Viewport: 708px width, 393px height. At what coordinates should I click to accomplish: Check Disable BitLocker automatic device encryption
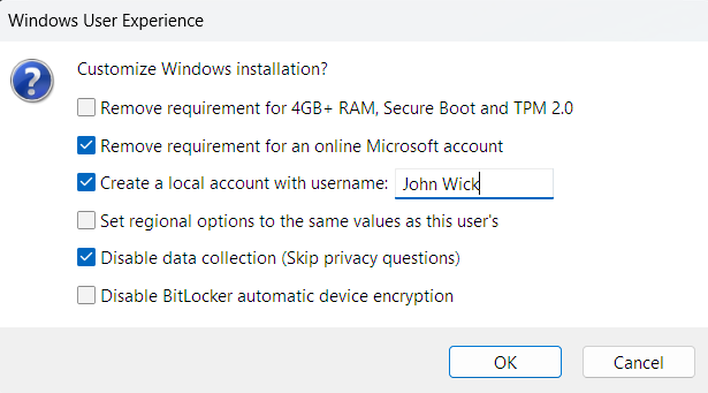point(86,295)
